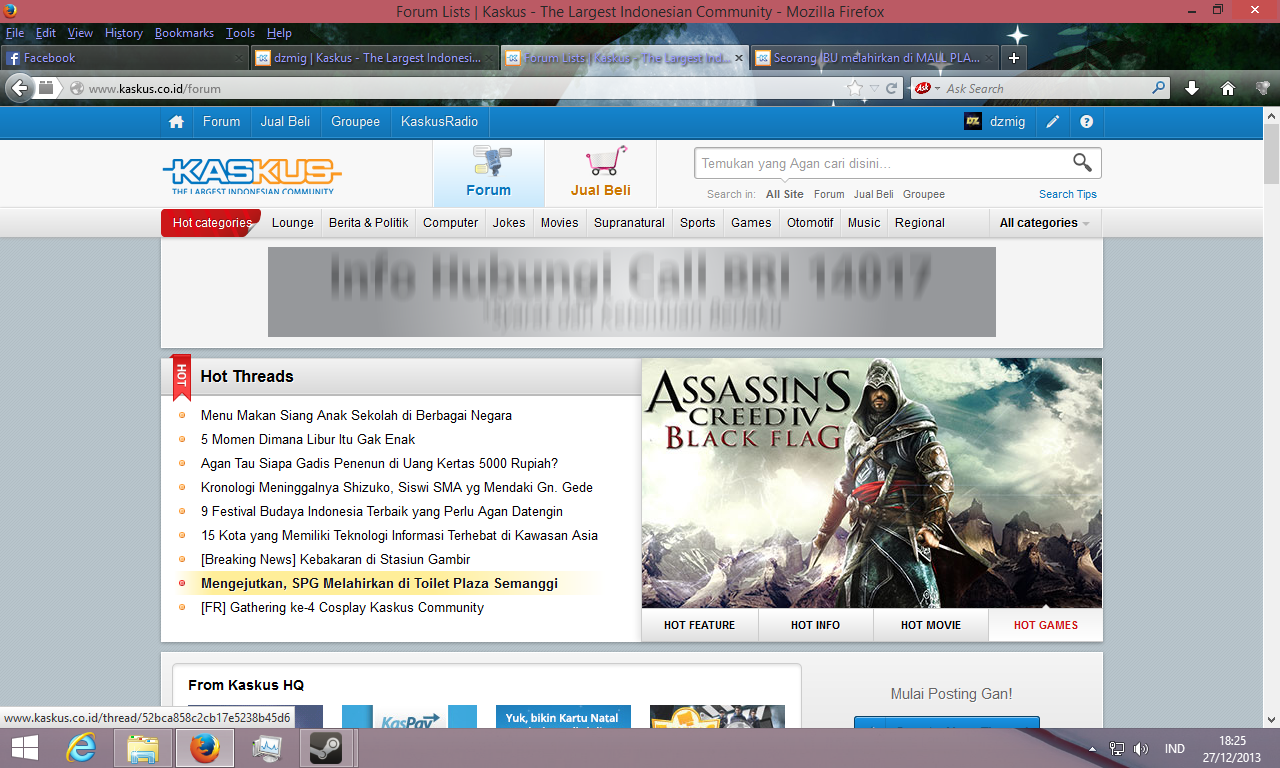Open Steam from the taskbar
The height and width of the screenshot is (768, 1280).
[325, 748]
